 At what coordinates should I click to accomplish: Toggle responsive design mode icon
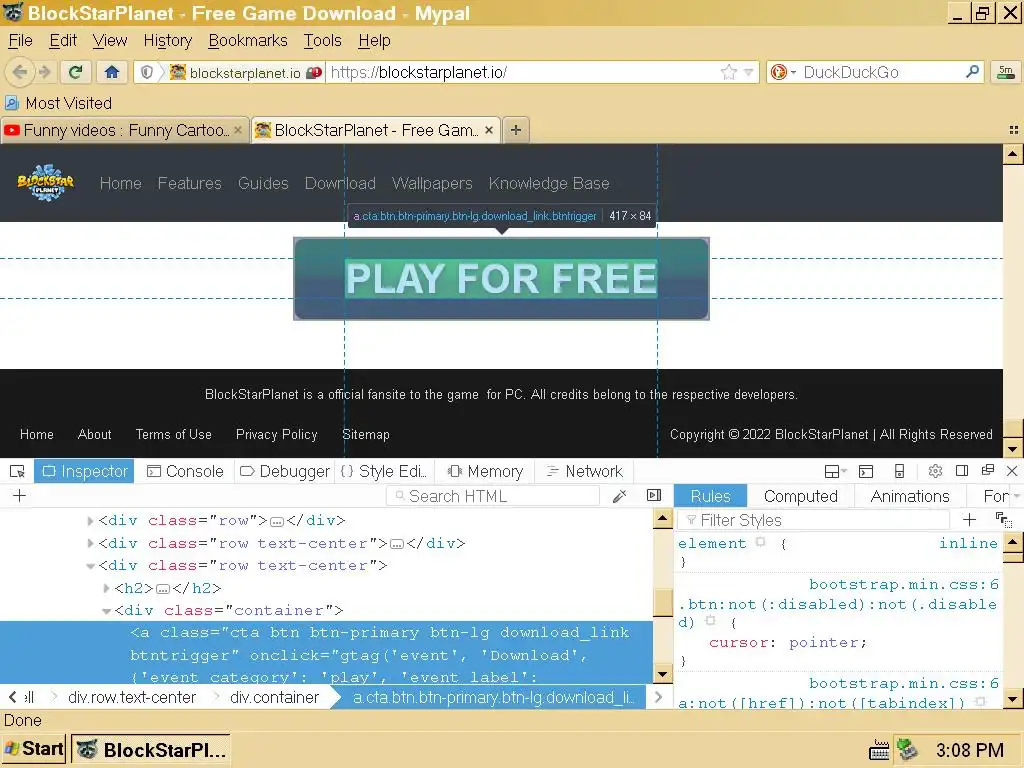(x=899, y=472)
